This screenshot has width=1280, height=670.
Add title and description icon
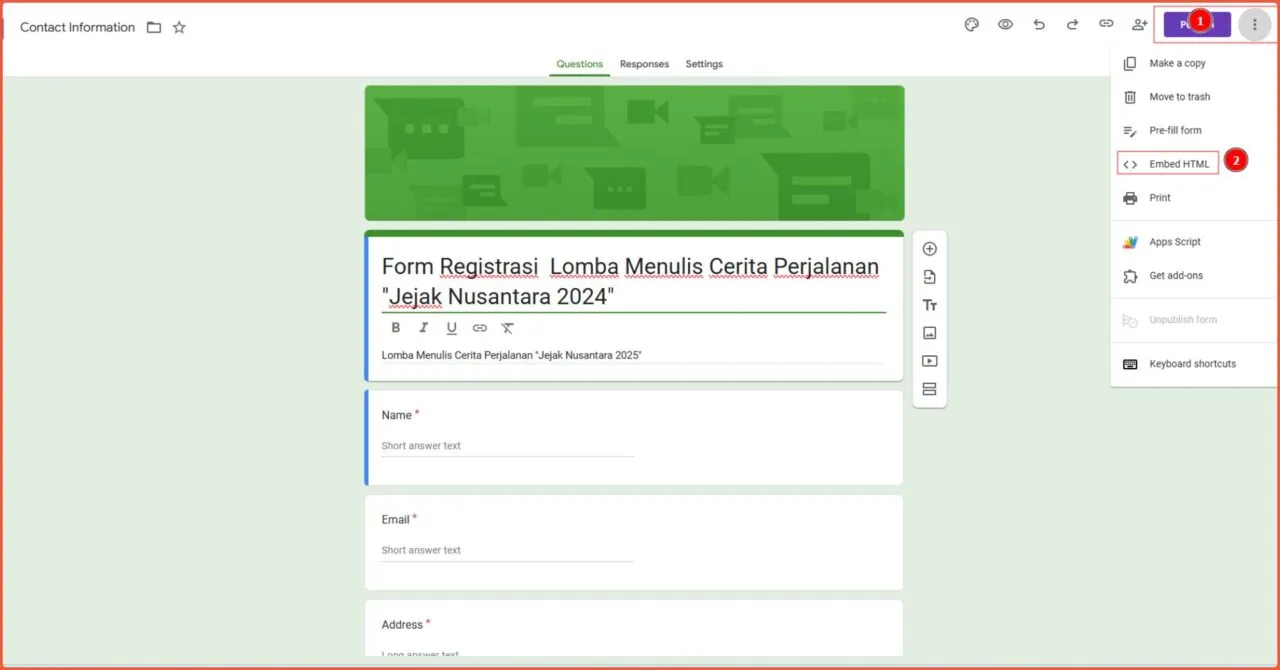pos(929,305)
